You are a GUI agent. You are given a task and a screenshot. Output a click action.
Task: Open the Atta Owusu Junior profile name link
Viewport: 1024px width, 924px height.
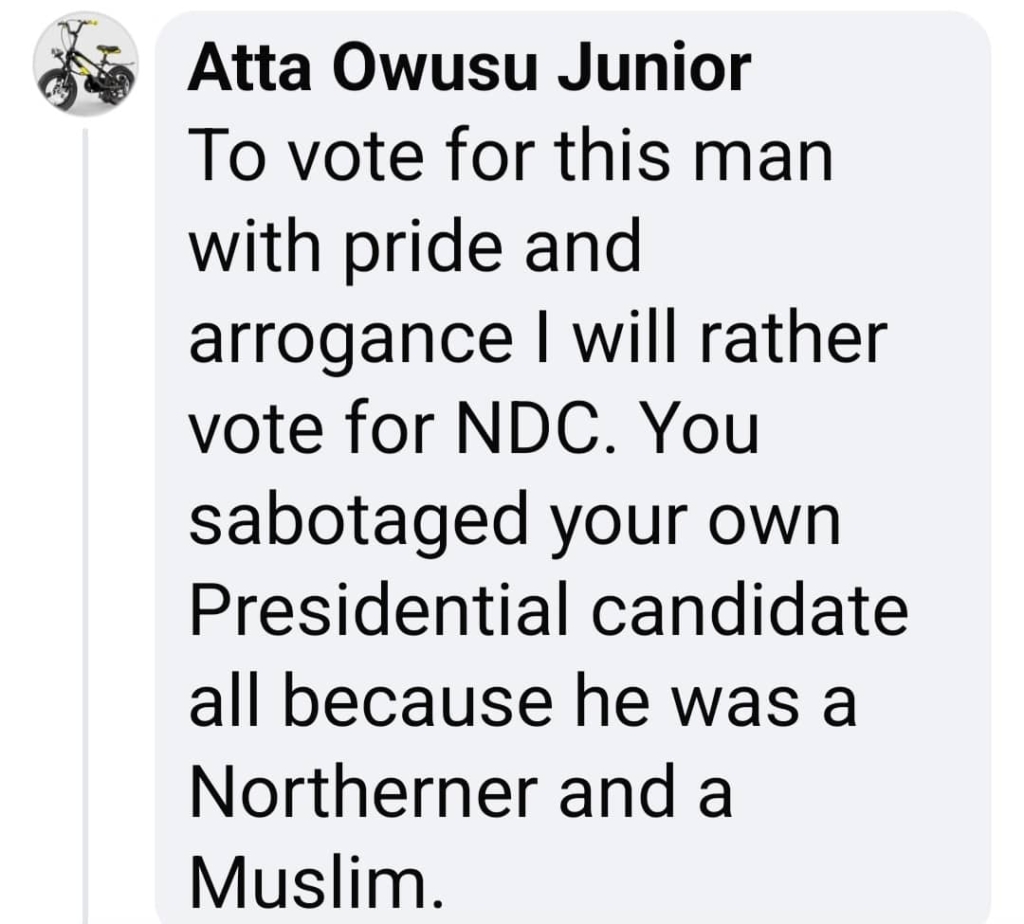click(x=470, y=68)
